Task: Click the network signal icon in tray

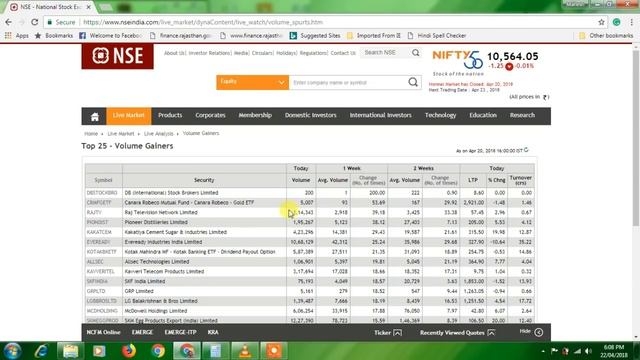Action: coord(577,351)
